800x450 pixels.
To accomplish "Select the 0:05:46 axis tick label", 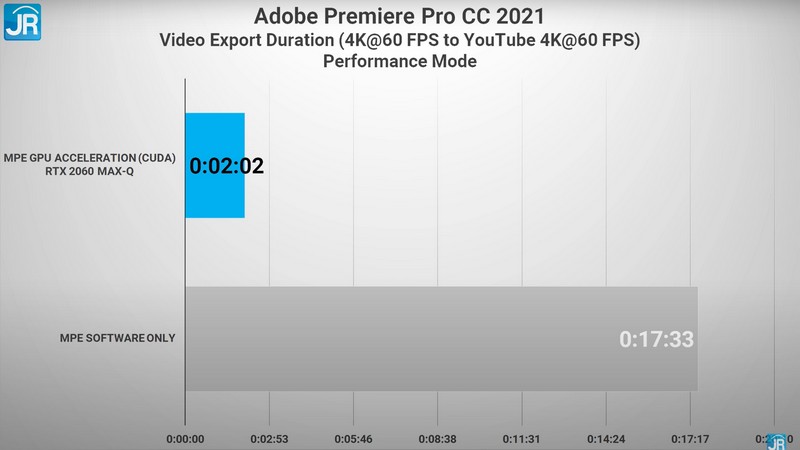I will 353,438.
